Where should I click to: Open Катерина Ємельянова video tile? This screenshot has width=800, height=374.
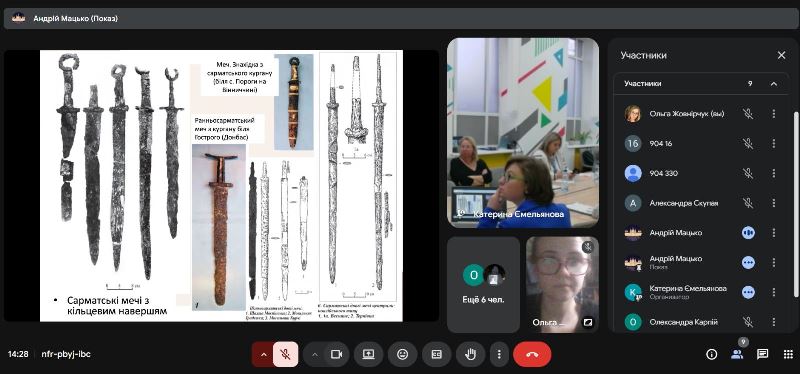[x=523, y=133]
